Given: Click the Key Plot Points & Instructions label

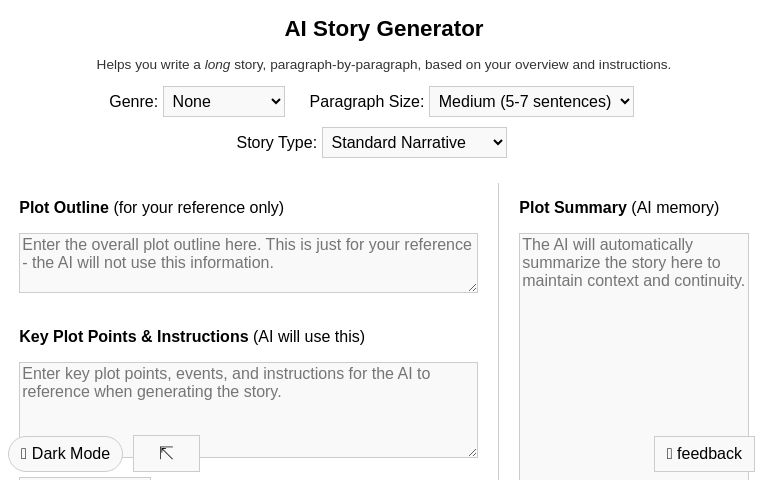Looking at the screenshot, I should (134, 336).
